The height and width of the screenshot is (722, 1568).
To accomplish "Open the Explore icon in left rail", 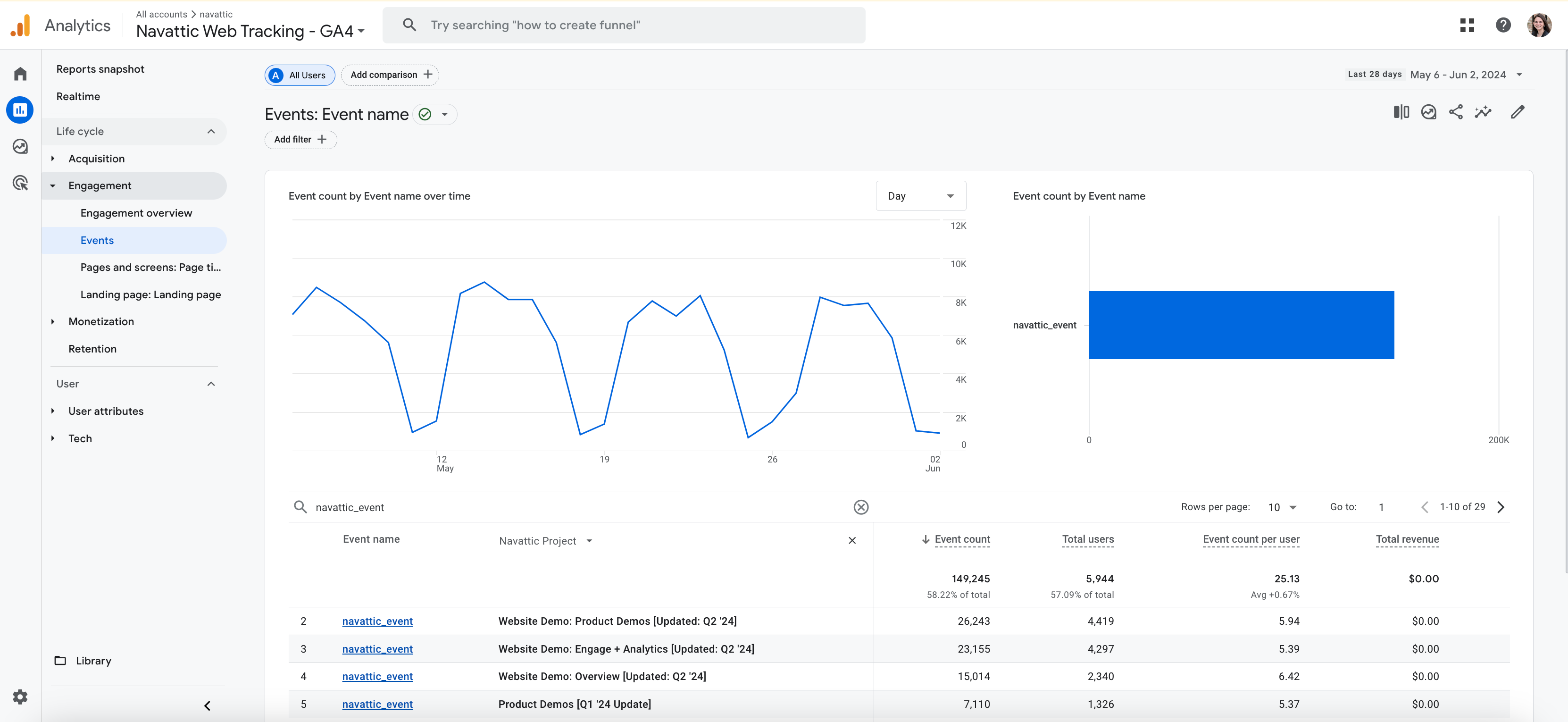I will (x=20, y=147).
